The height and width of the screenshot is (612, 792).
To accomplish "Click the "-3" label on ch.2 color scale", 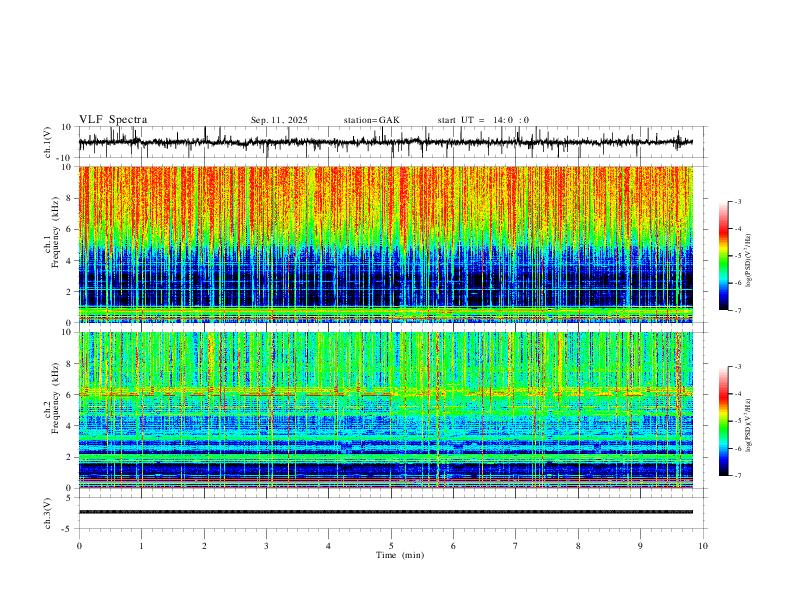I will tap(738, 367).
